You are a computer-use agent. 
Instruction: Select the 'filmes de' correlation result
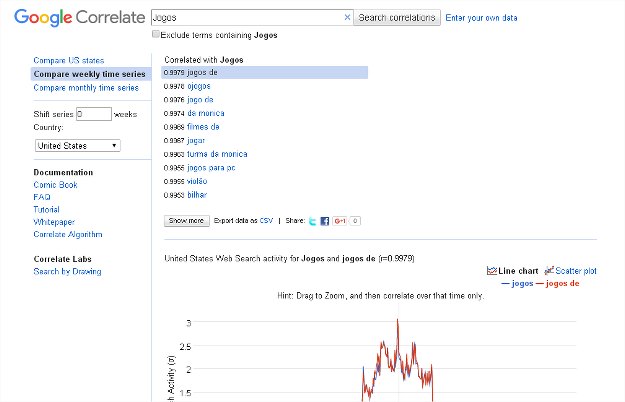(203, 127)
